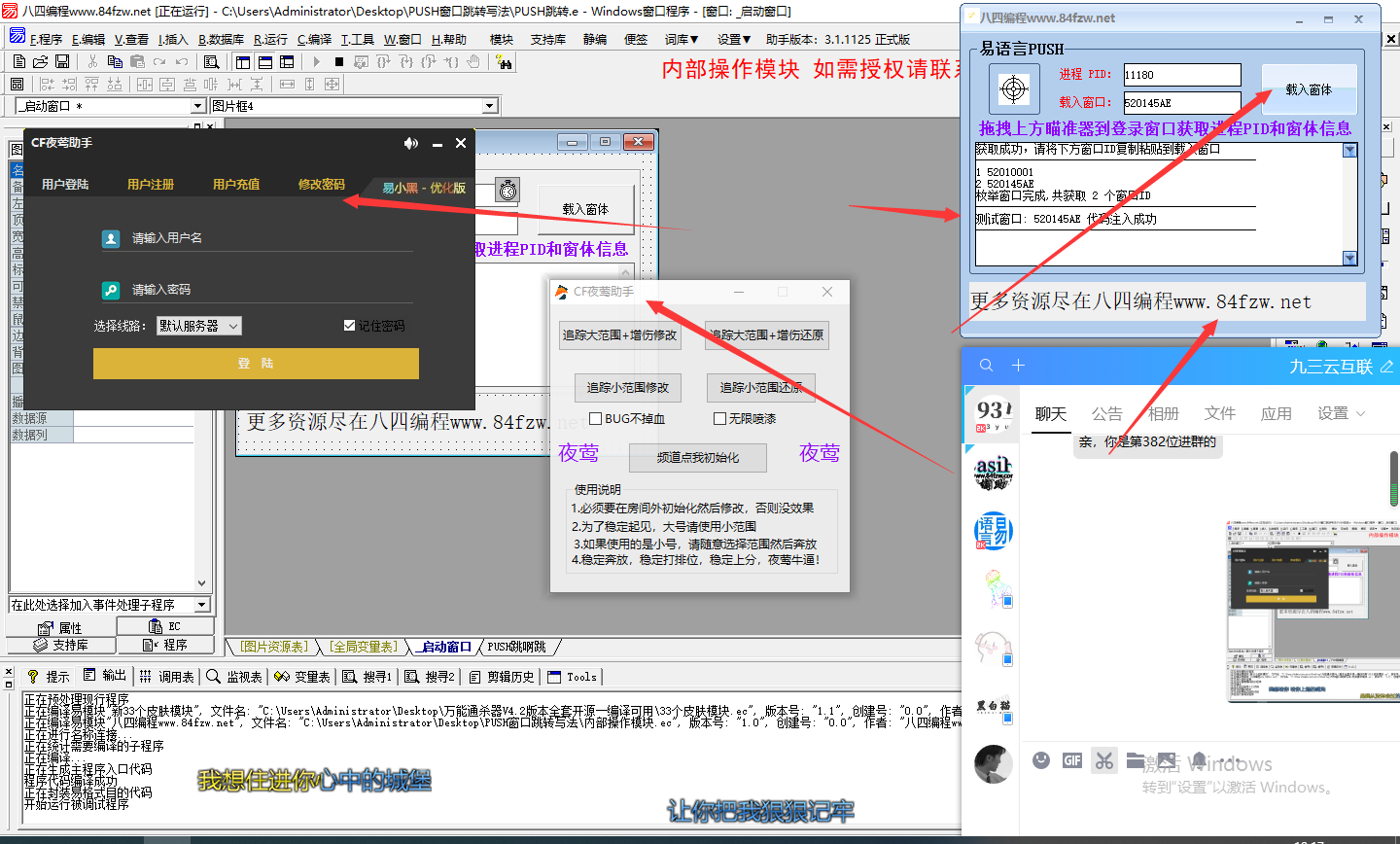This screenshot has width=1400, height=844.
Task: Toggle the 记住密码 checkbox
Action: 350,326
